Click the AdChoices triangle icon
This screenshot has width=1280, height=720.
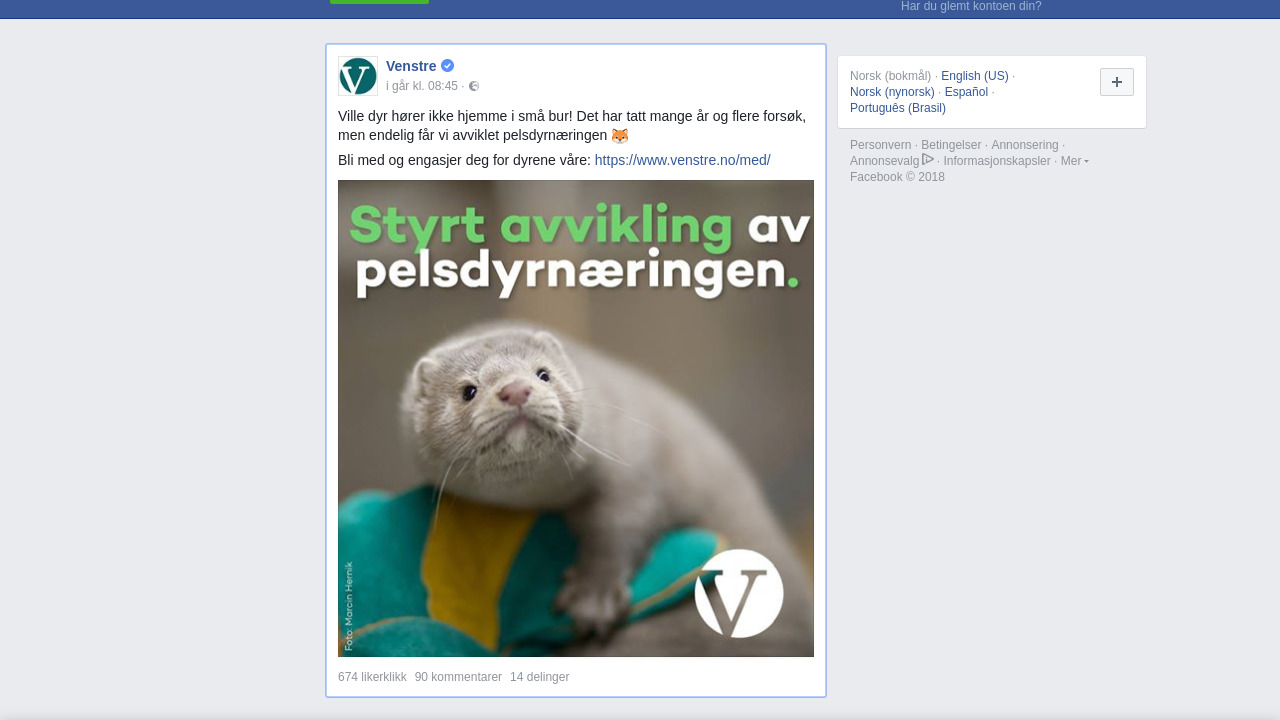(928, 160)
